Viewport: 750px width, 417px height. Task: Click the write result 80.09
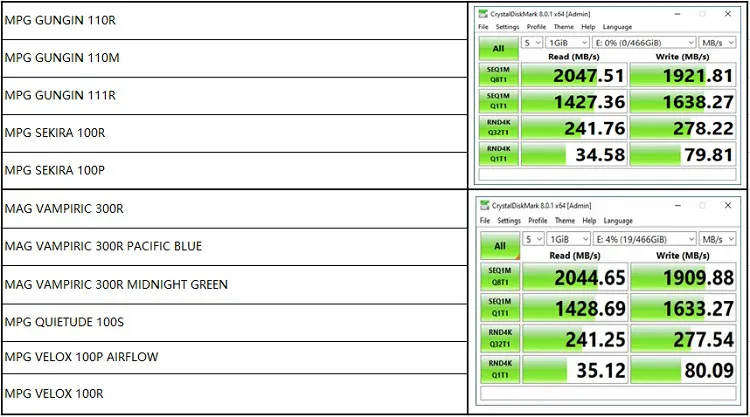click(684, 370)
